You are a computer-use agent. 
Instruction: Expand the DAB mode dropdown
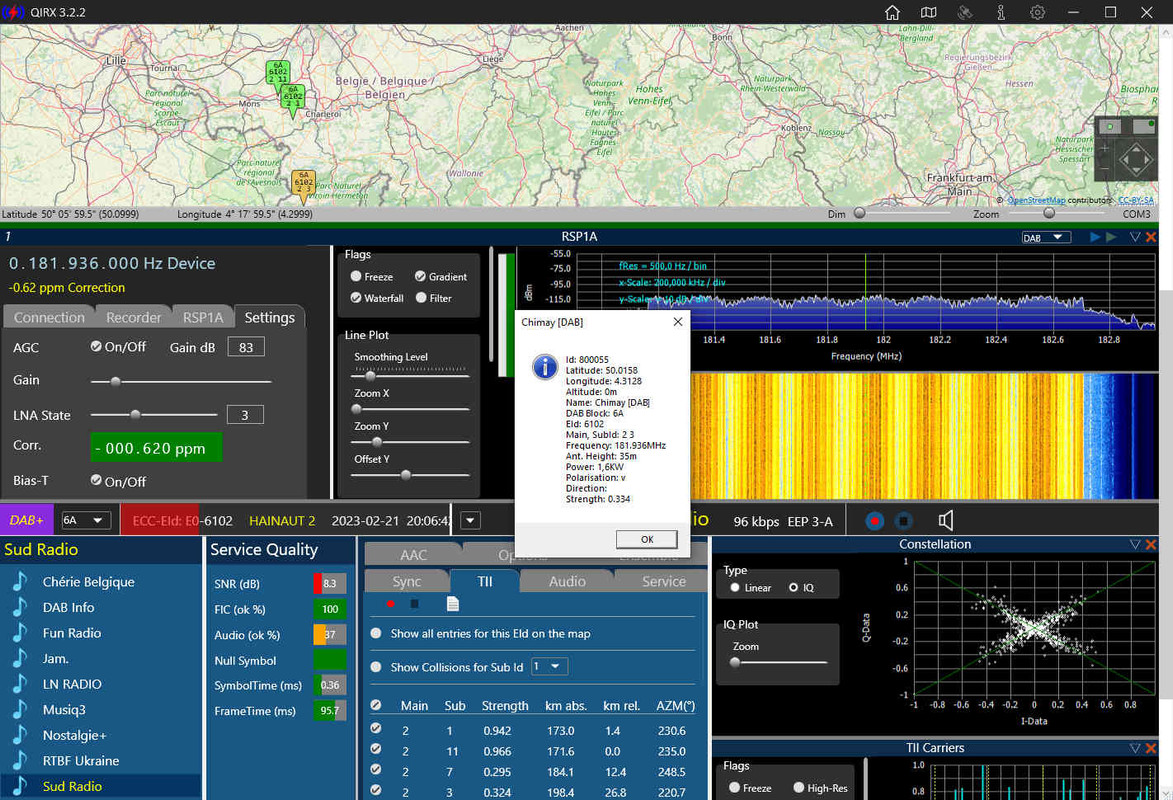[1046, 238]
